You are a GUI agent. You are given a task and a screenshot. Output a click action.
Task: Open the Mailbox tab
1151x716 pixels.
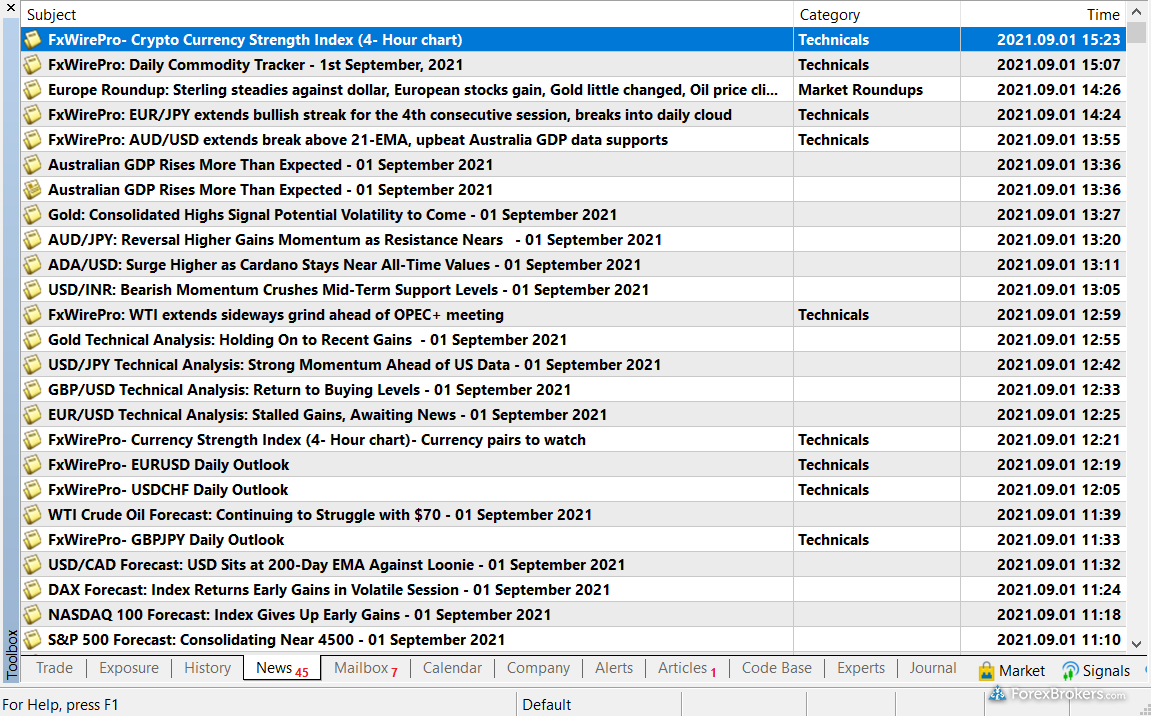(x=366, y=668)
